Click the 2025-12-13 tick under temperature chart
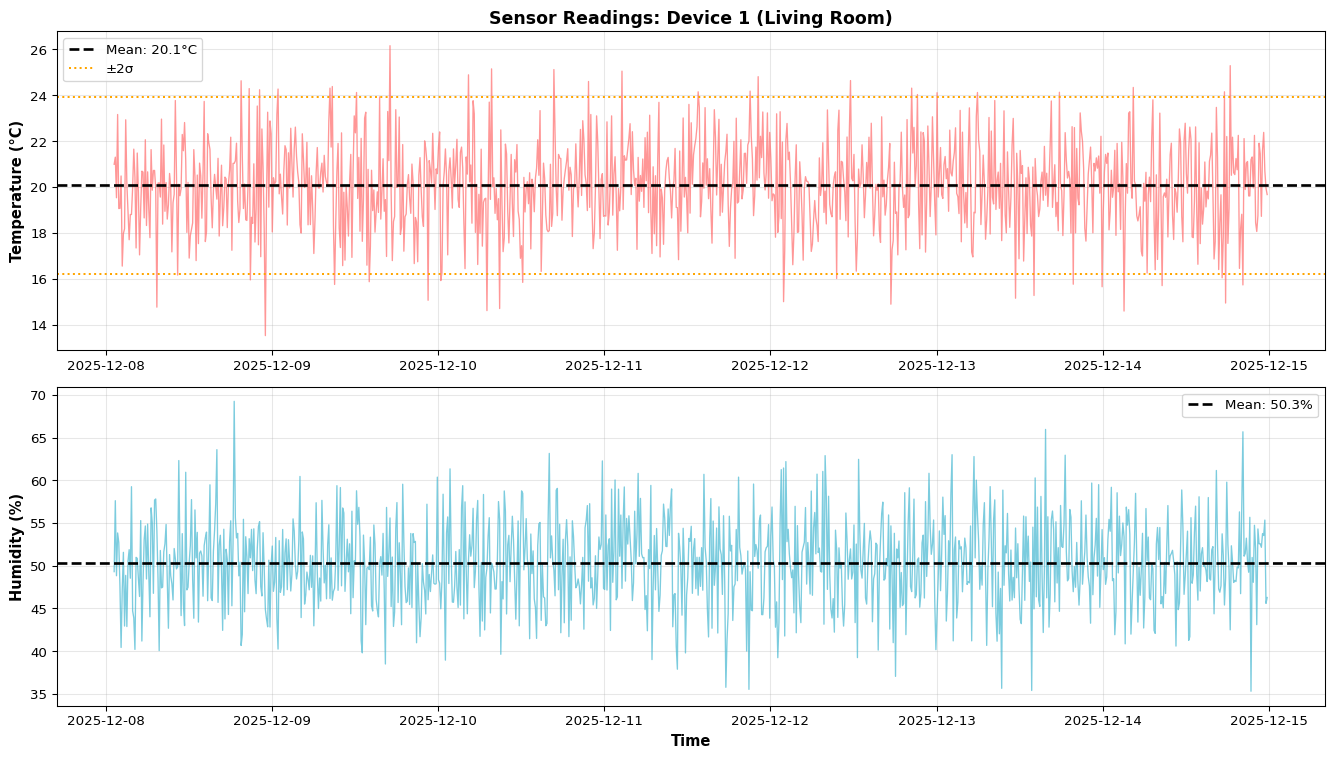Image resolution: width=1334 pixels, height=758 pixels. [936, 366]
